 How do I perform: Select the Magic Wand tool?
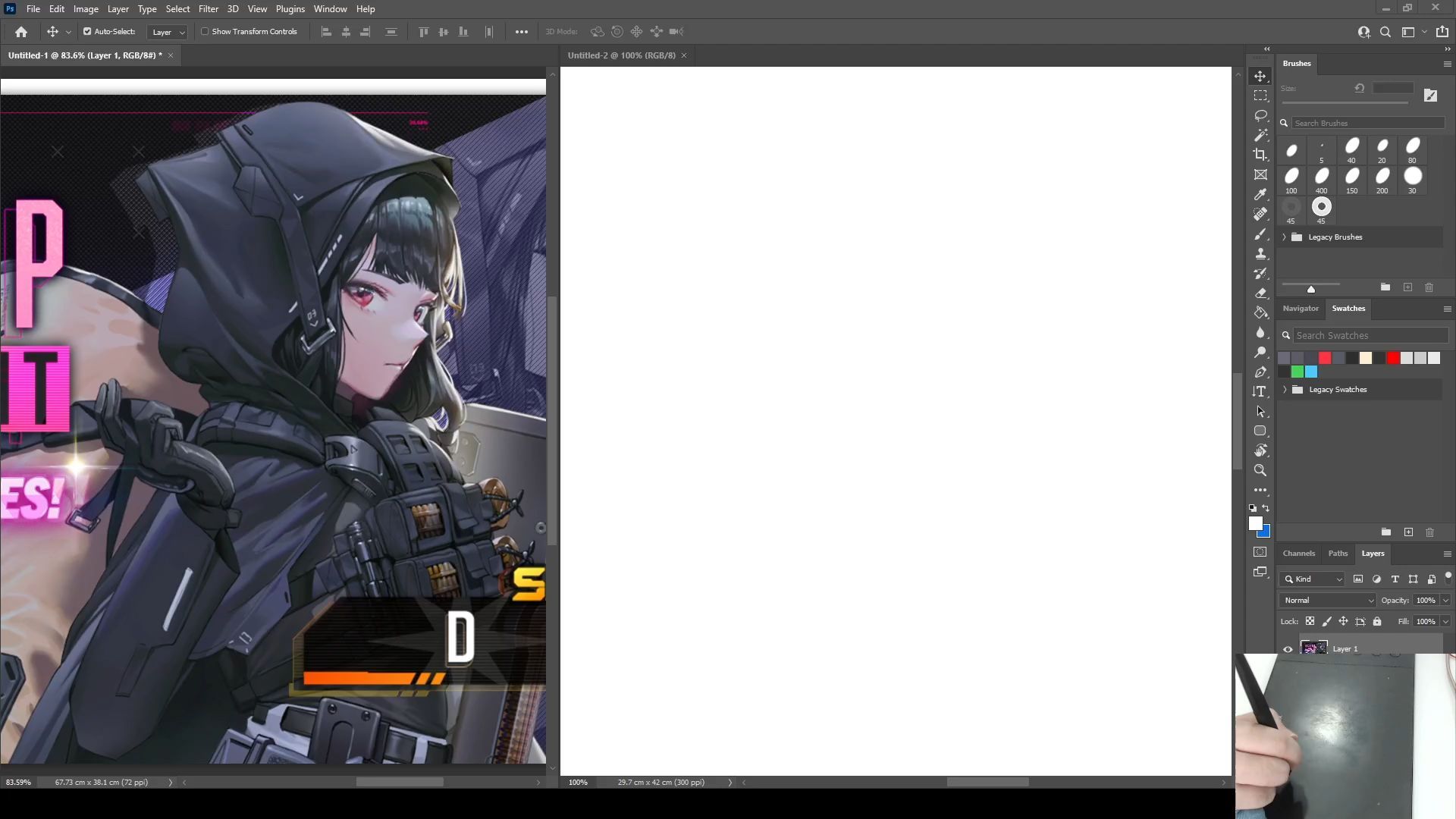click(x=1260, y=135)
